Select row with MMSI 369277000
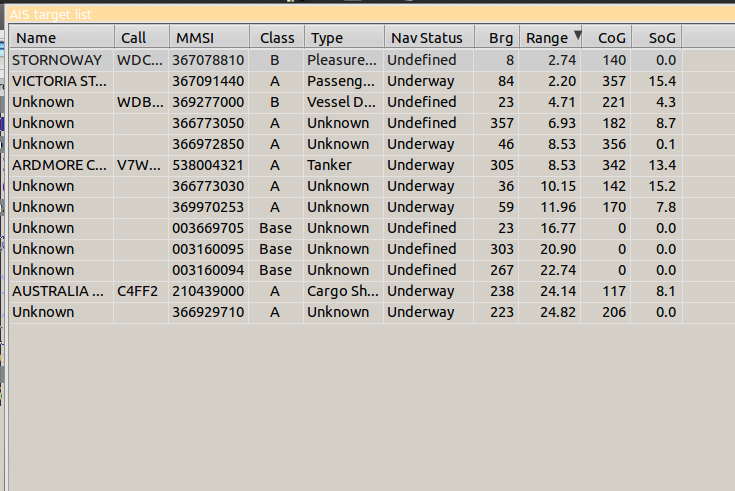Image resolution: width=735 pixels, height=491 pixels. tap(210, 102)
